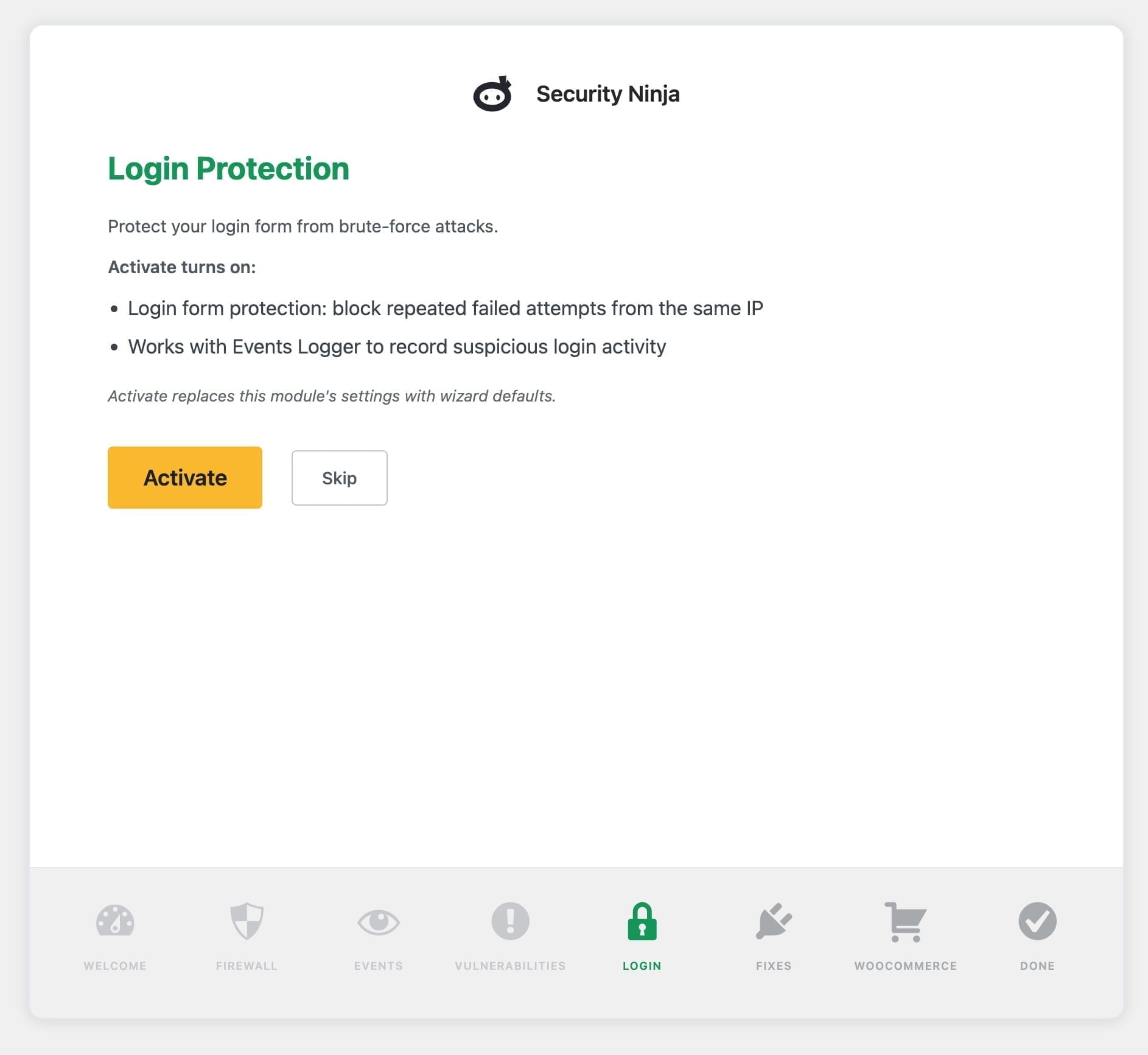Skip the Login Protection step
Image resolution: width=1148 pixels, height=1055 pixels.
[340, 478]
